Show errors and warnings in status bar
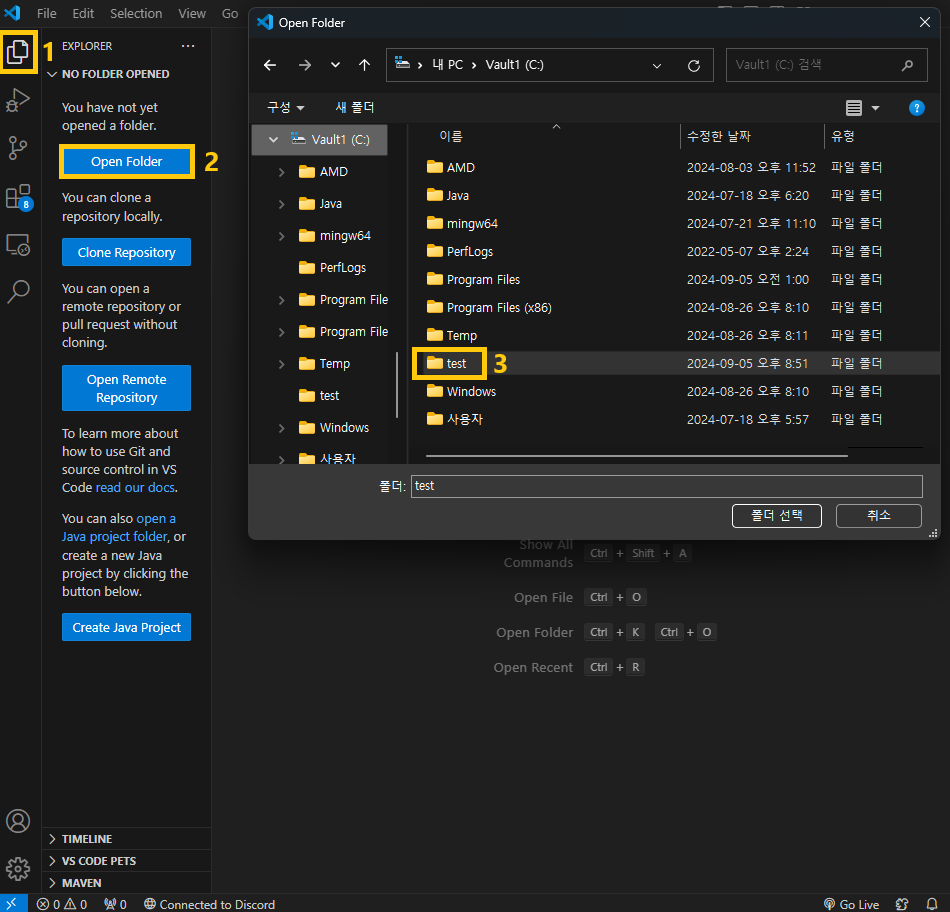 62,904
